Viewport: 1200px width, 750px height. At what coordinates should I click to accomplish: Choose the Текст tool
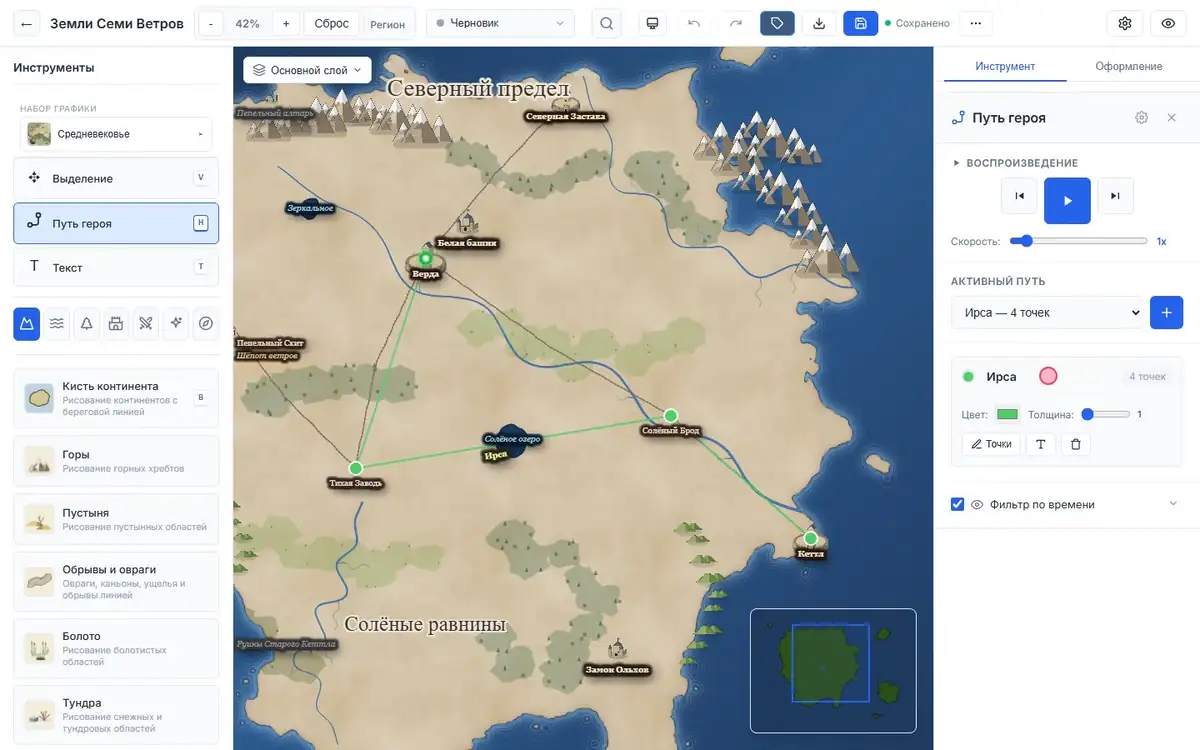116,267
